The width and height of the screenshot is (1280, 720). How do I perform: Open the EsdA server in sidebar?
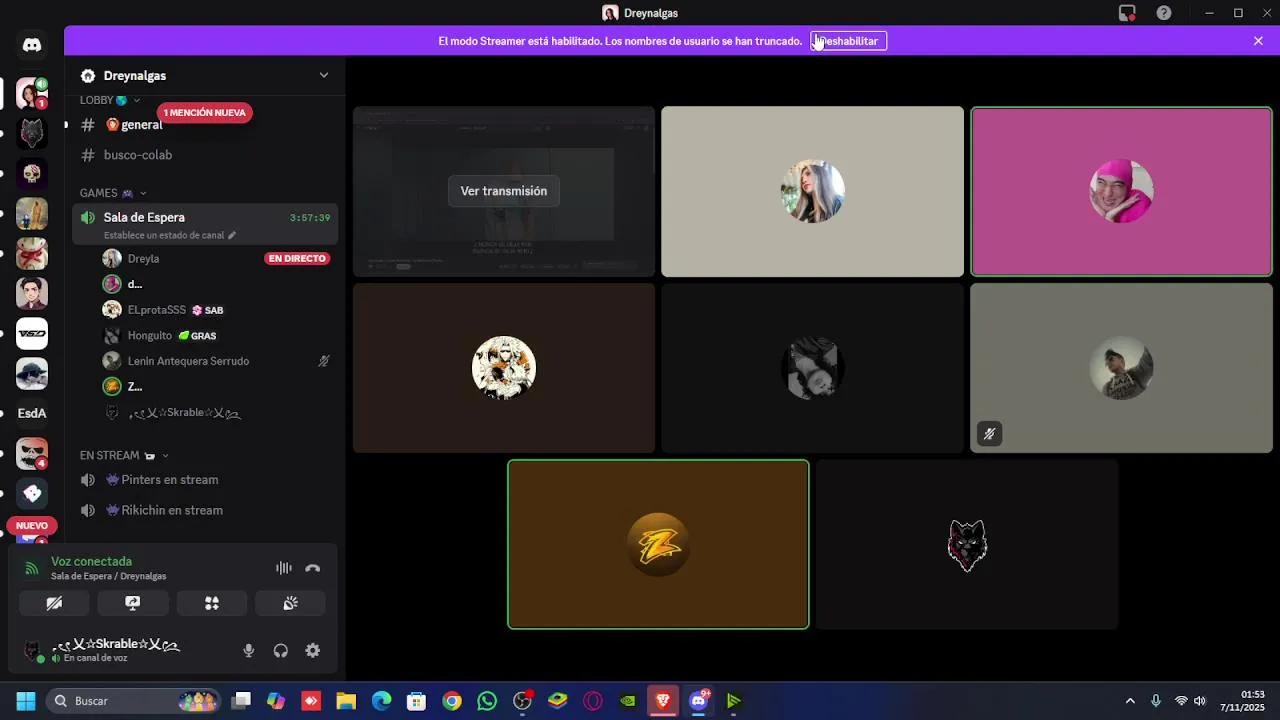32,413
